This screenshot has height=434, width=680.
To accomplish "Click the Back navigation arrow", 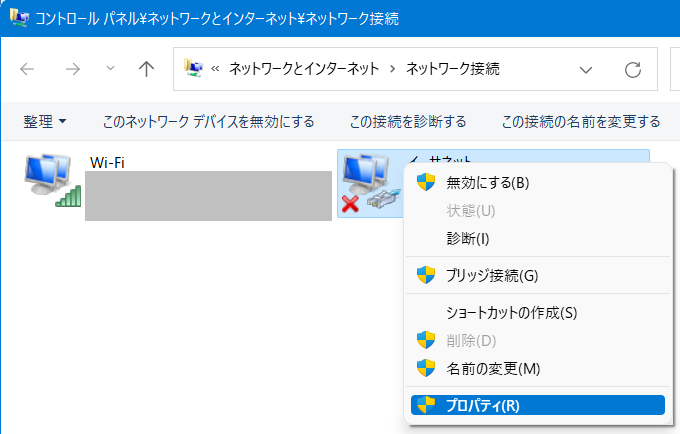I will [27, 69].
